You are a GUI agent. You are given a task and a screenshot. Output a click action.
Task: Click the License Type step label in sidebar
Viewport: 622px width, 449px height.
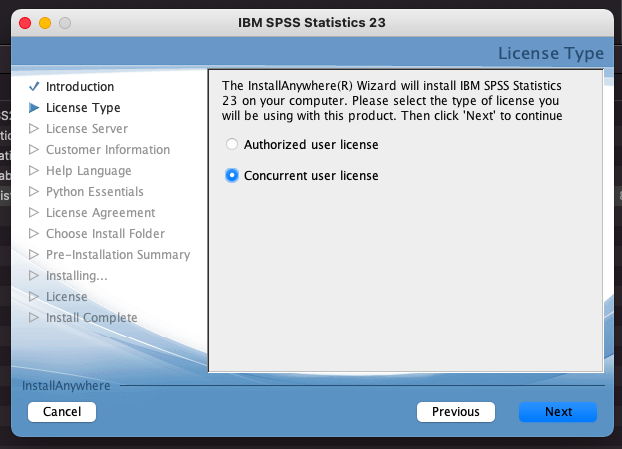pyautogui.click(x=83, y=108)
